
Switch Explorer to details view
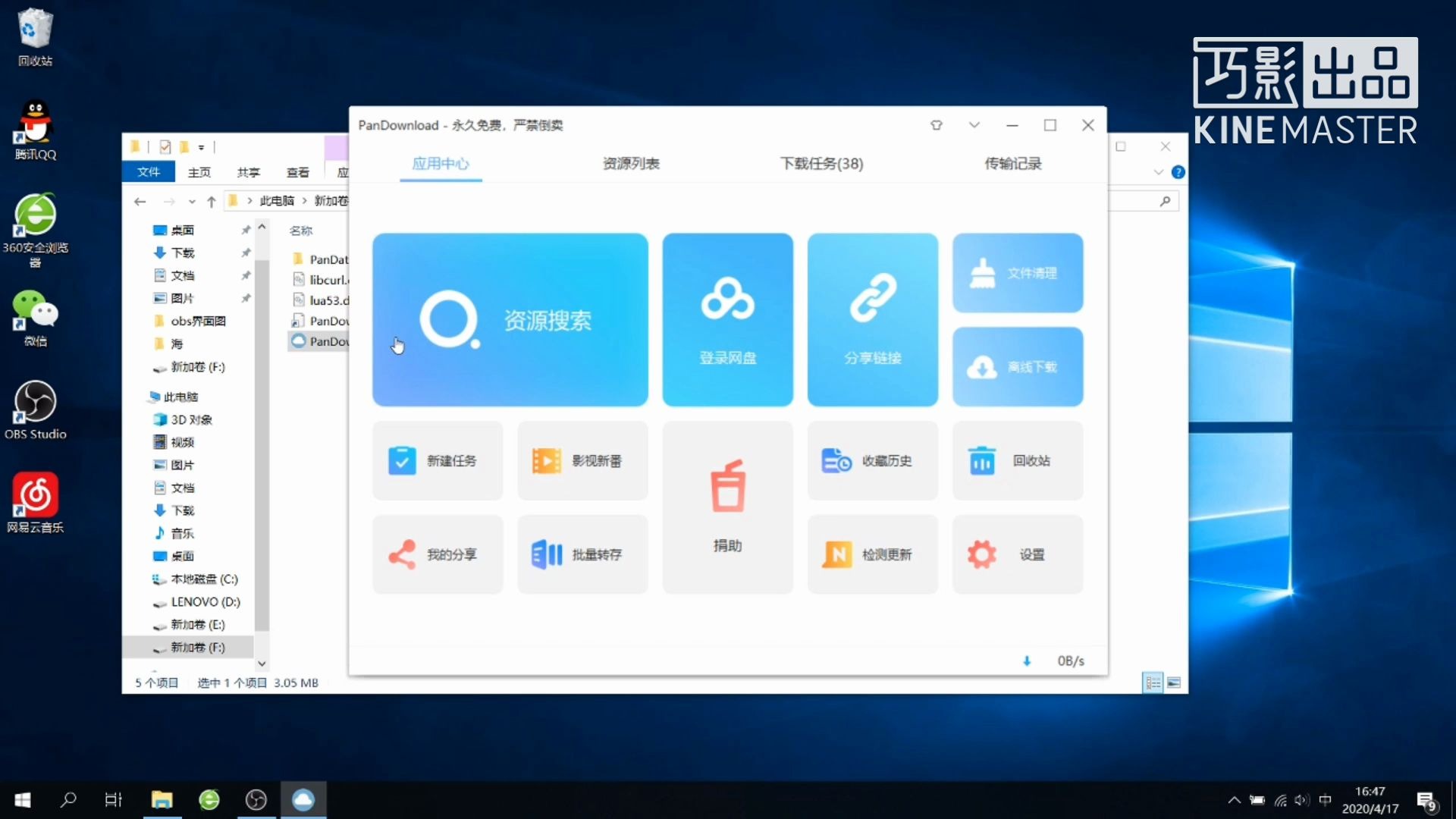point(1153,682)
